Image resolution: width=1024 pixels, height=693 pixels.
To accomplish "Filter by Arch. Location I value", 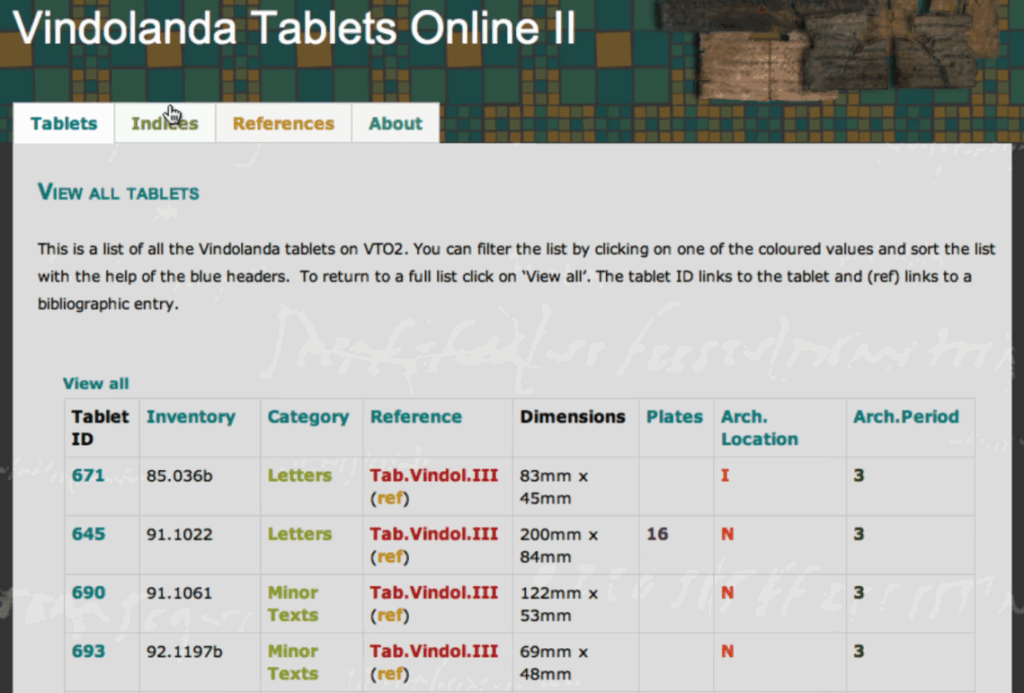I will coord(725,476).
